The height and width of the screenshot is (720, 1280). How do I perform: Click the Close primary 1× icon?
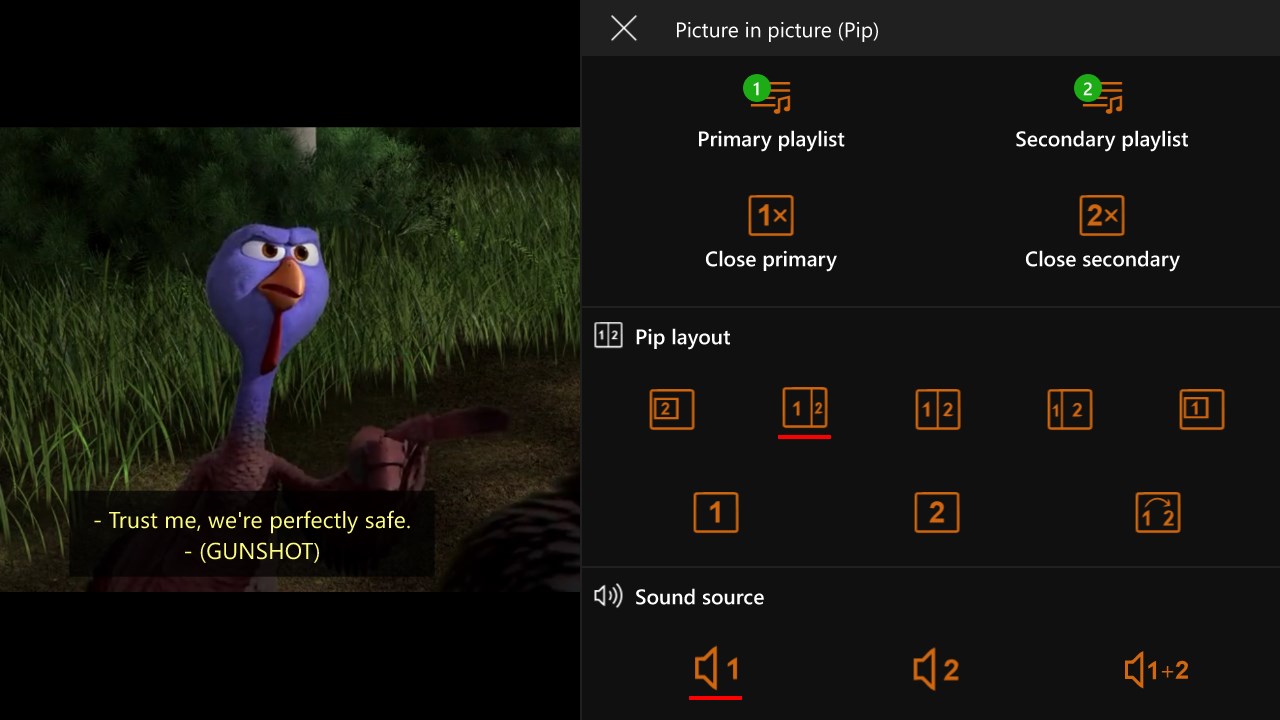point(771,215)
